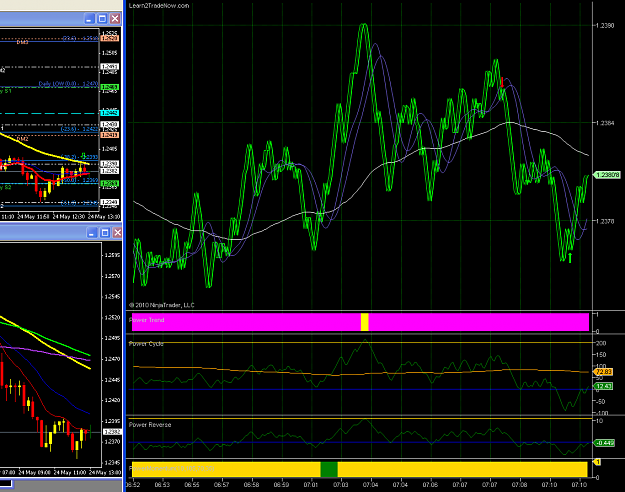Click the yellow PowerMomentum value flag

[597, 462]
